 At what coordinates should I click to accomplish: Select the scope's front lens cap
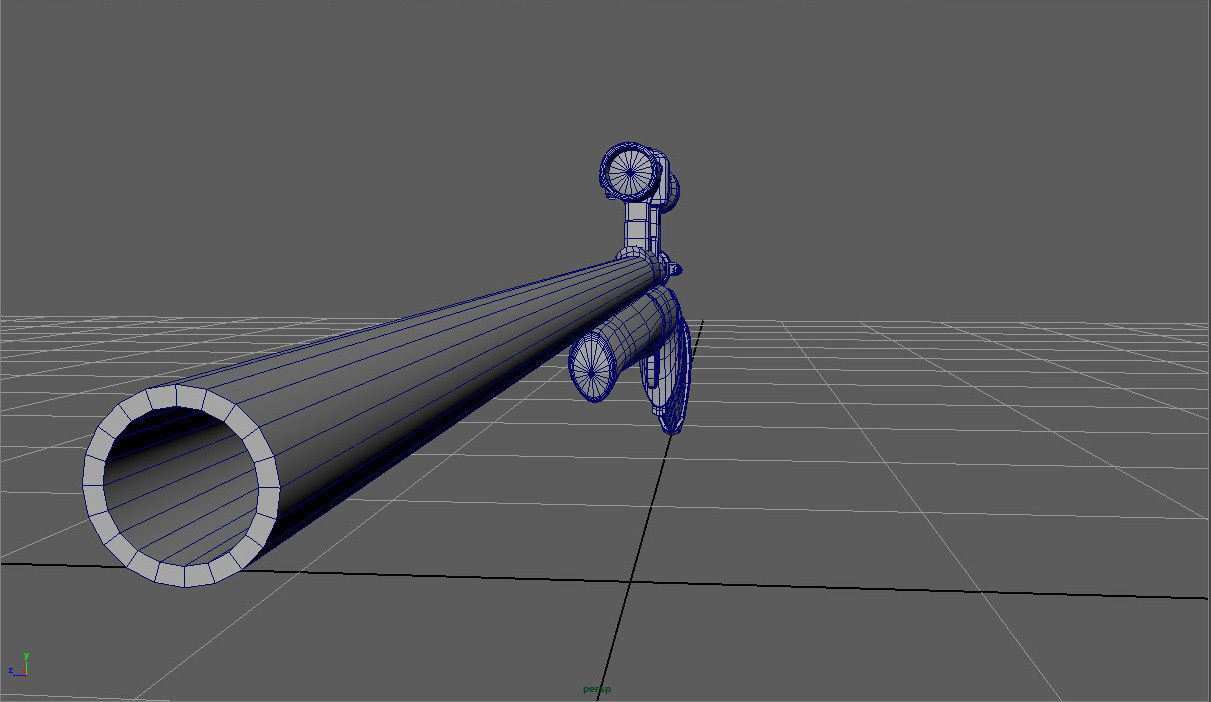(629, 171)
